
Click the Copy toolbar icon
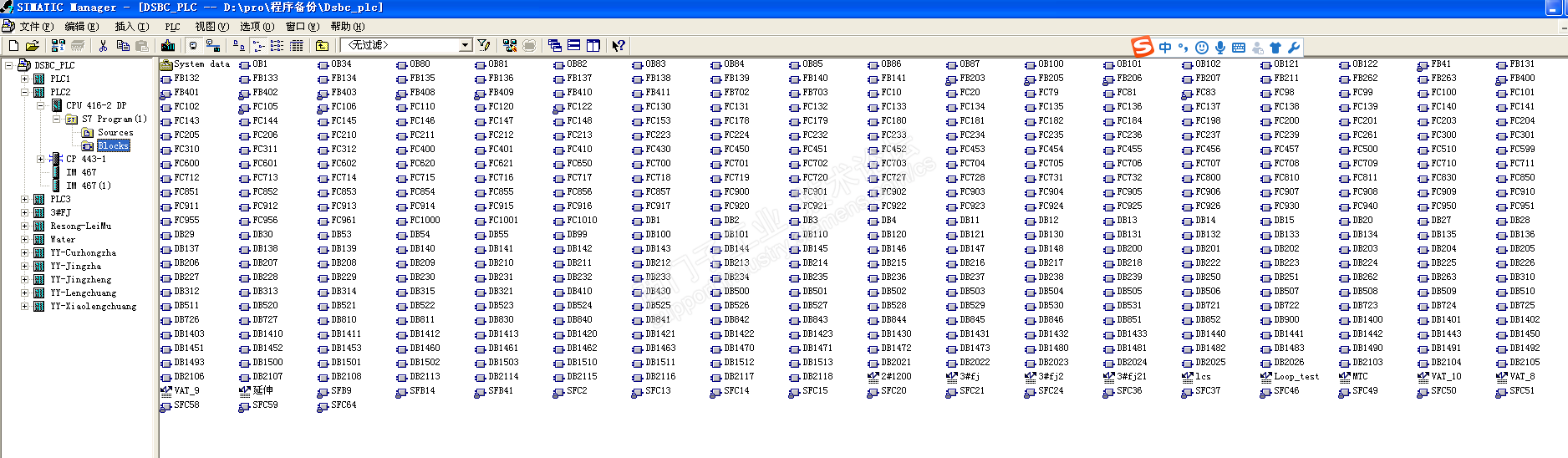tap(123, 45)
